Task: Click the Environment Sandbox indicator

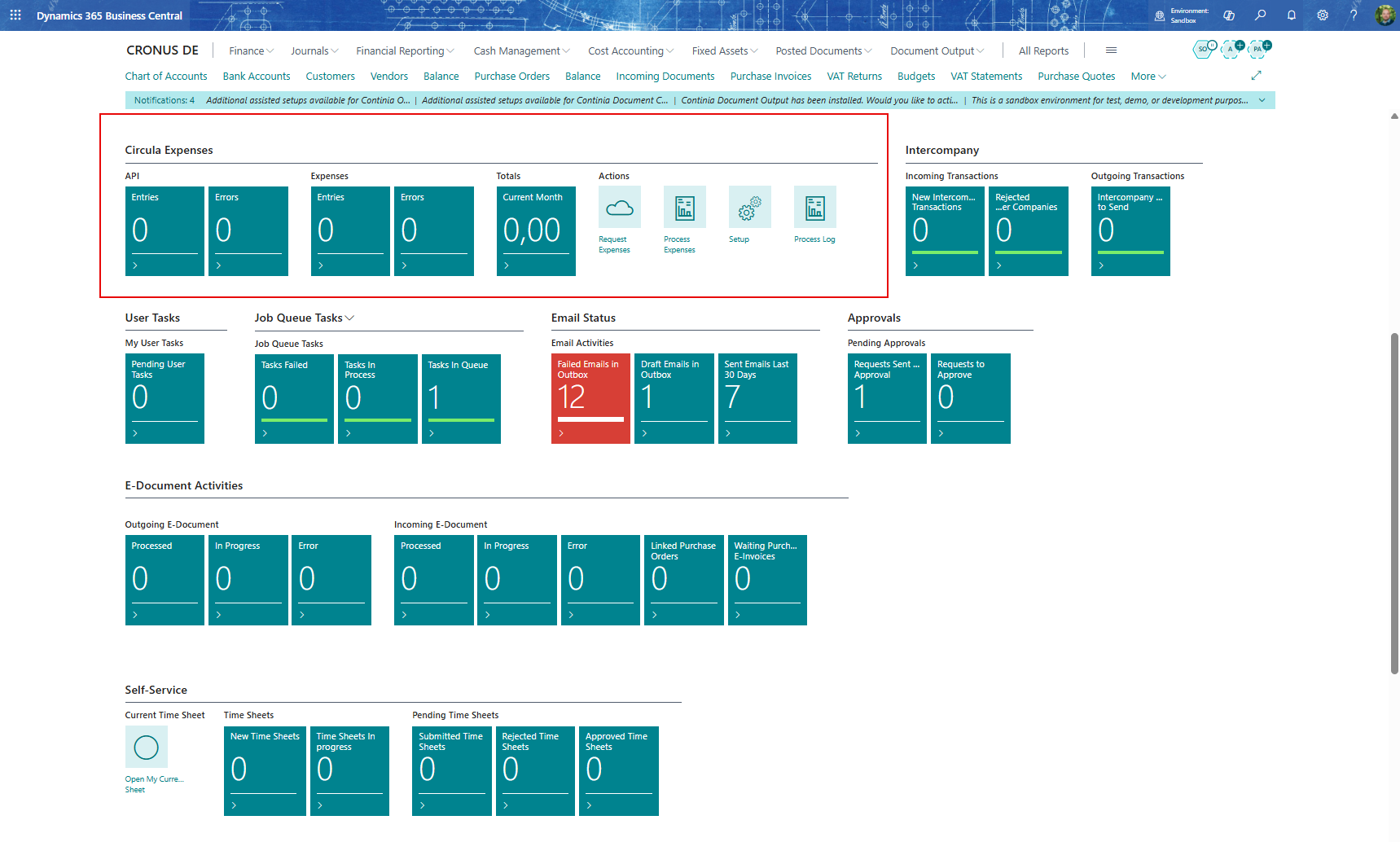Action: pos(1182,15)
